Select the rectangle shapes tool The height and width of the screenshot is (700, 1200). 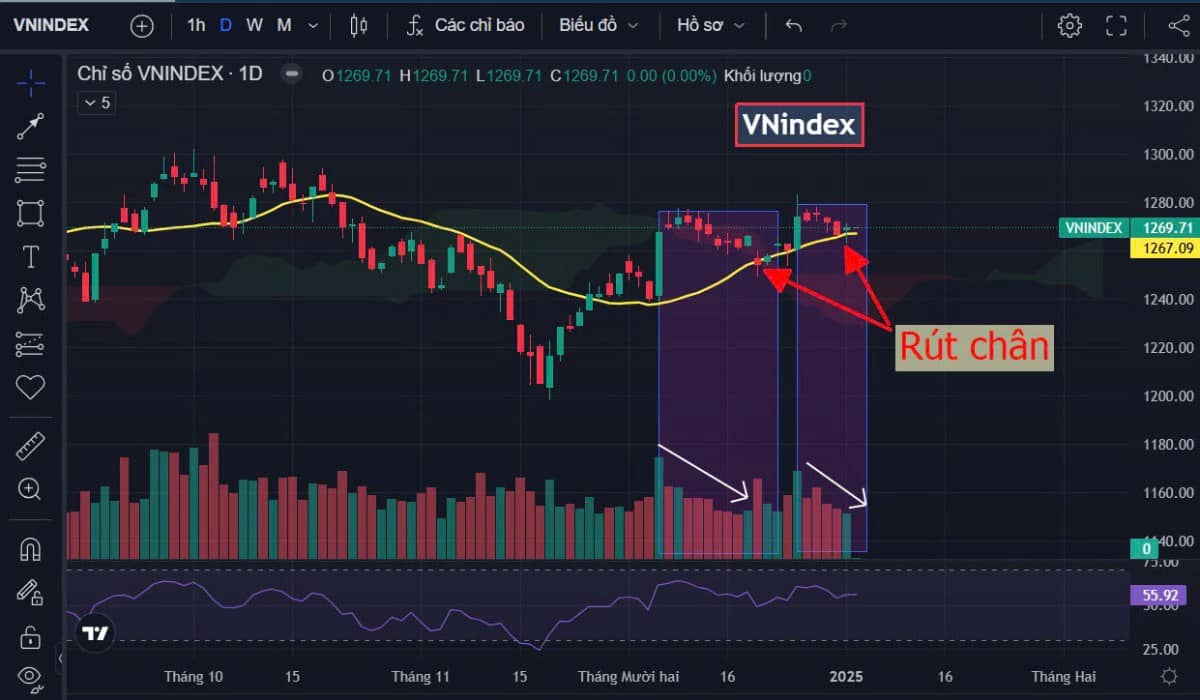point(30,213)
